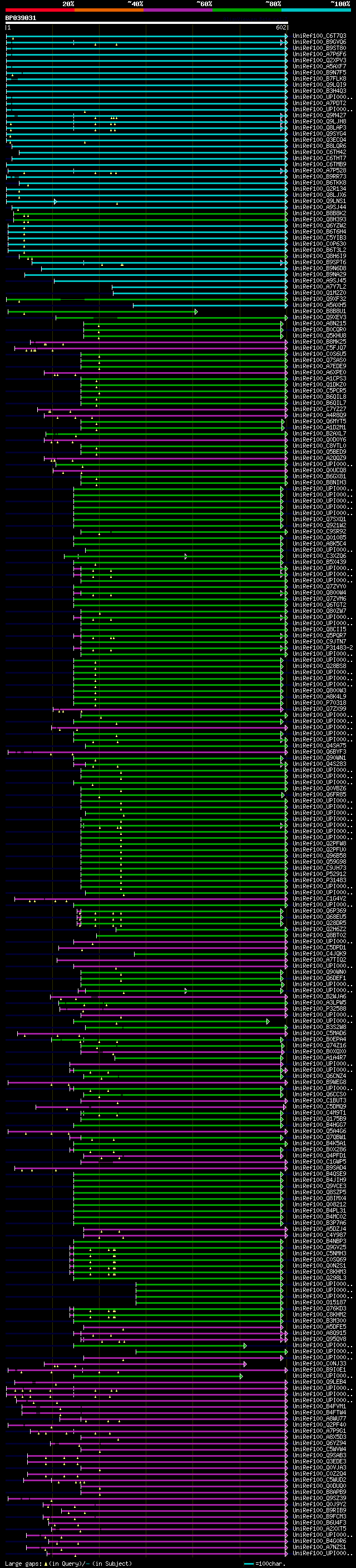Pick hit UniRef100_C1G4V2
This screenshot has height=1568, width=356.
pos(319,898)
